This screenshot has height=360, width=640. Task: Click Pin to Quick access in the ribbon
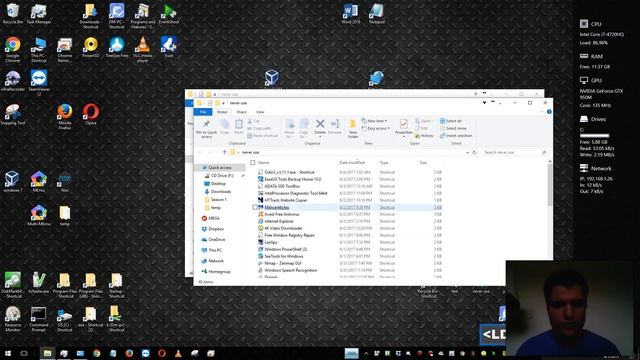pos(207,129)
